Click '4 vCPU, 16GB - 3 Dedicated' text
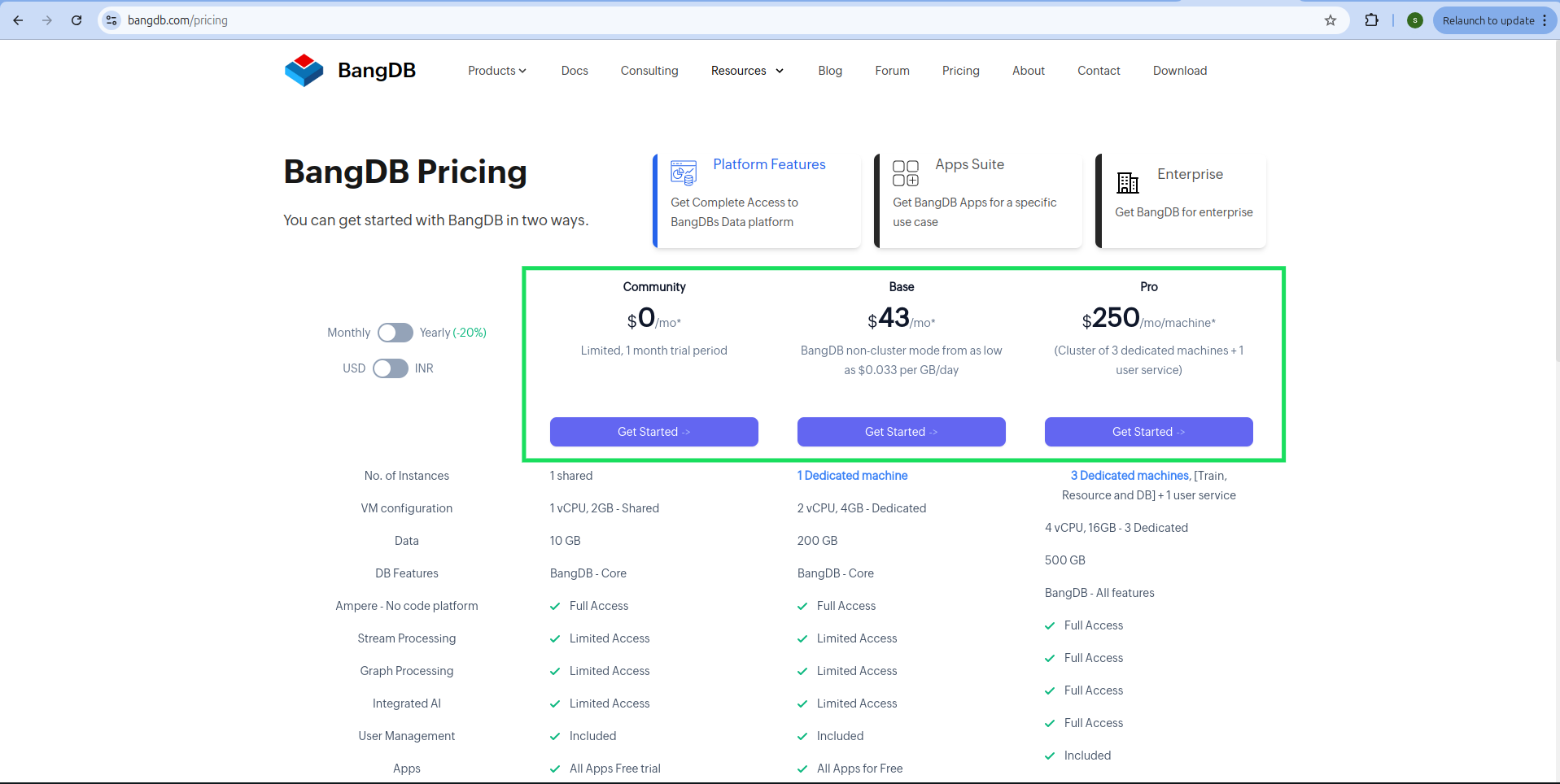 coord(1116,528)
